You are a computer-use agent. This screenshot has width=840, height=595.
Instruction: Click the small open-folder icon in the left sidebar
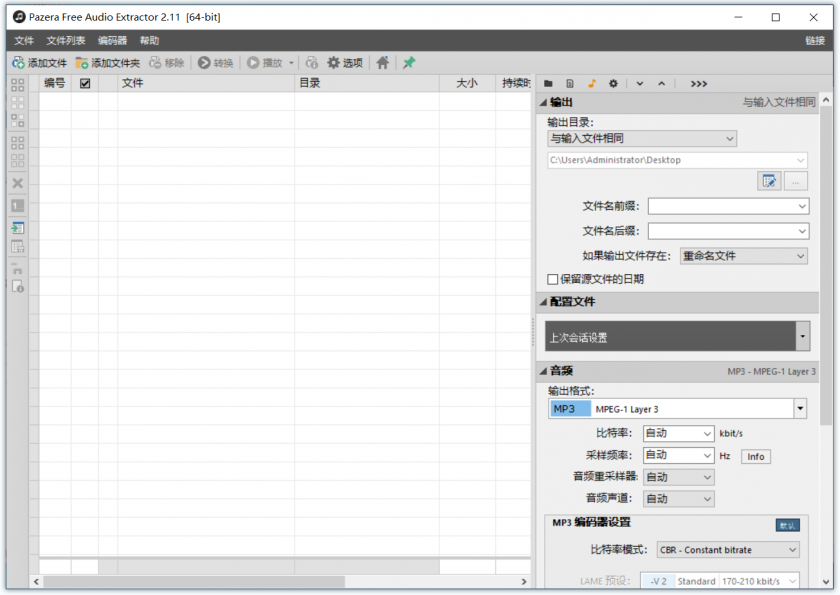(x=18, y=269)
